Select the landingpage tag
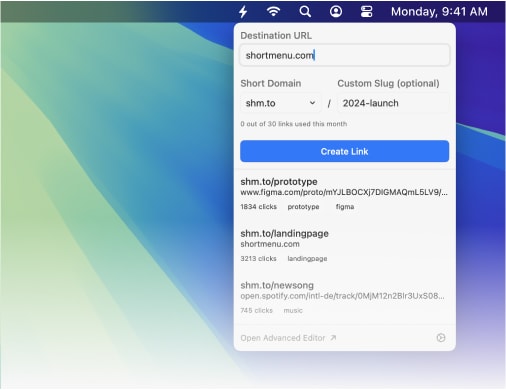Viewport: 506px width, 390px height. click(x=307, y=259)
